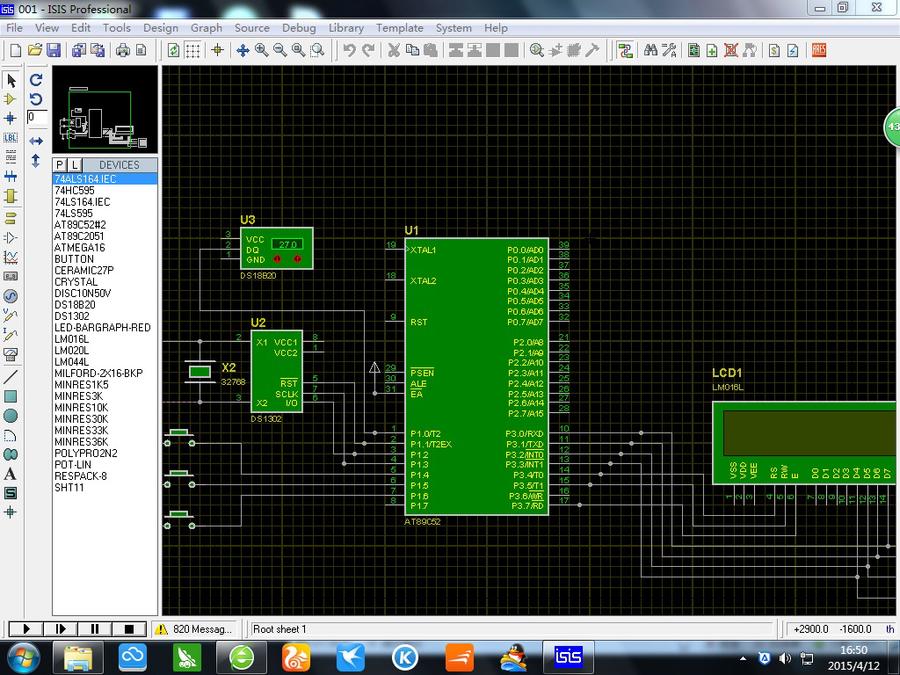900x675 pixels.
Task: Select LM016L in the devices list
Action: pyautogui.click(x=71, y=339)
